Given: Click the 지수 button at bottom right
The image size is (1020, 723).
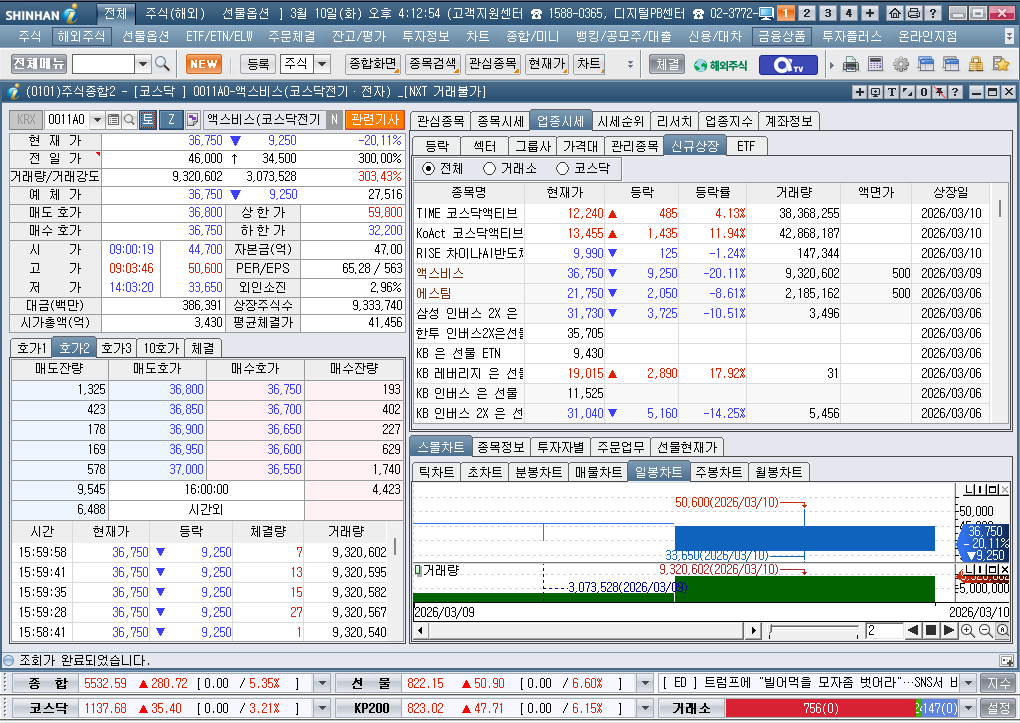Looking at the screenshot, I should 999,683.
